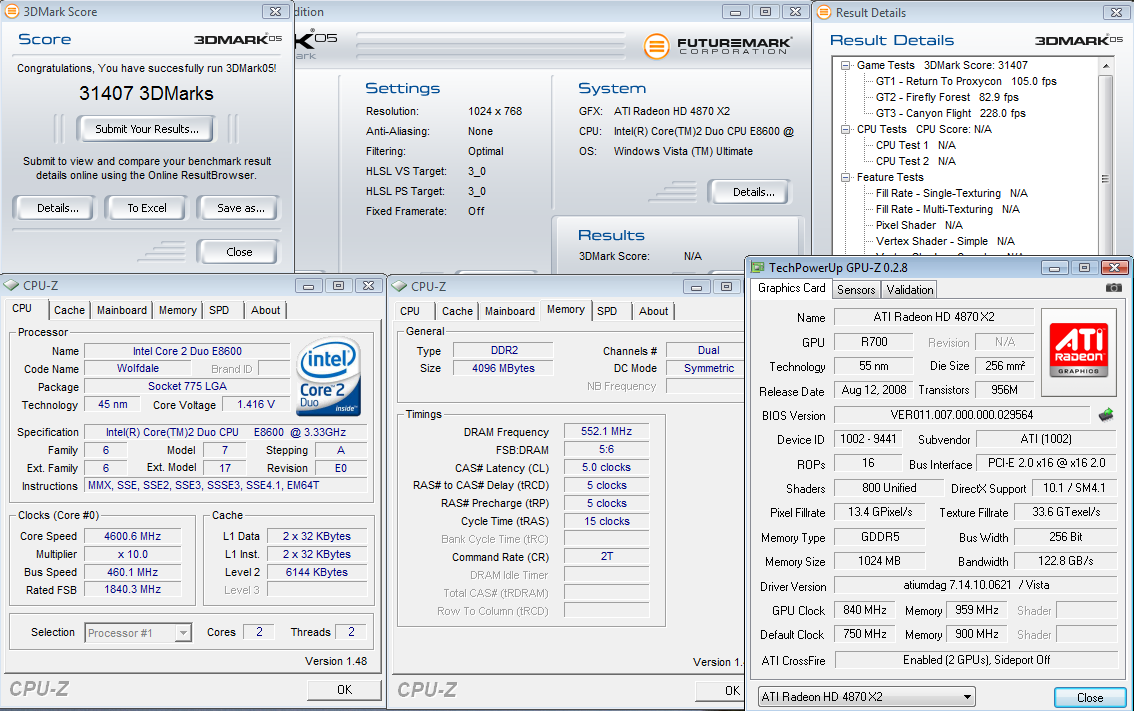Click the To Excel button
Screen dimensions: 1134x711
tap(147, 208)
